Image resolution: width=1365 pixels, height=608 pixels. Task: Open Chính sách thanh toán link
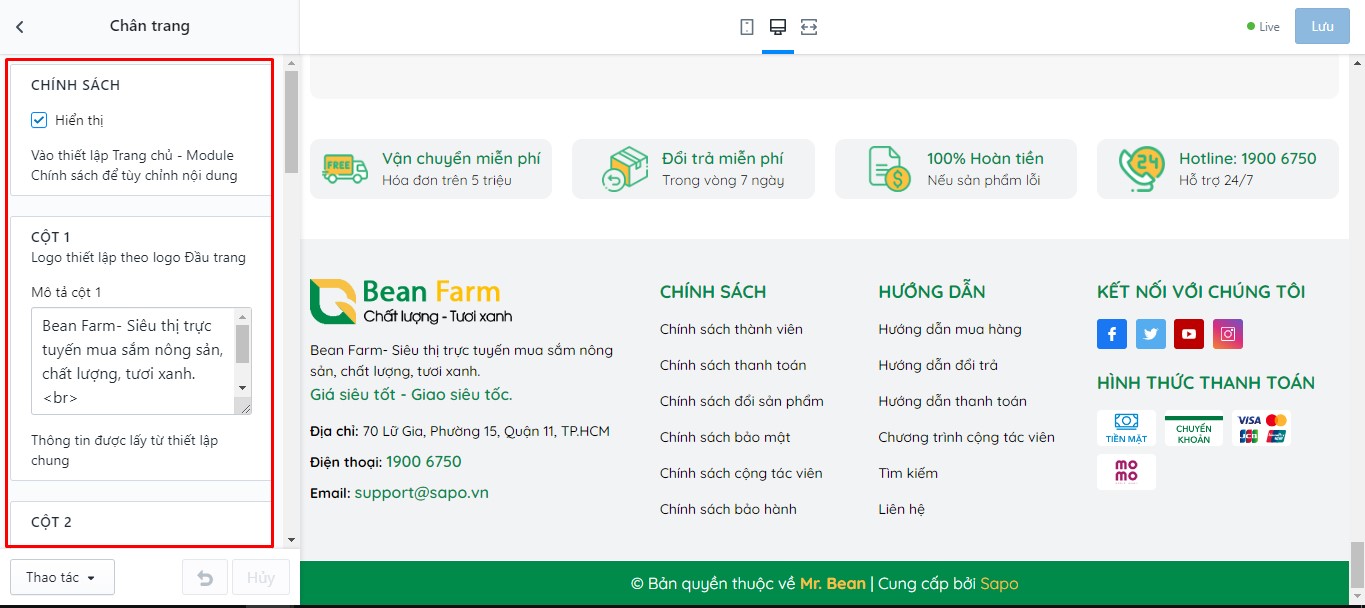tap(733, 365)
